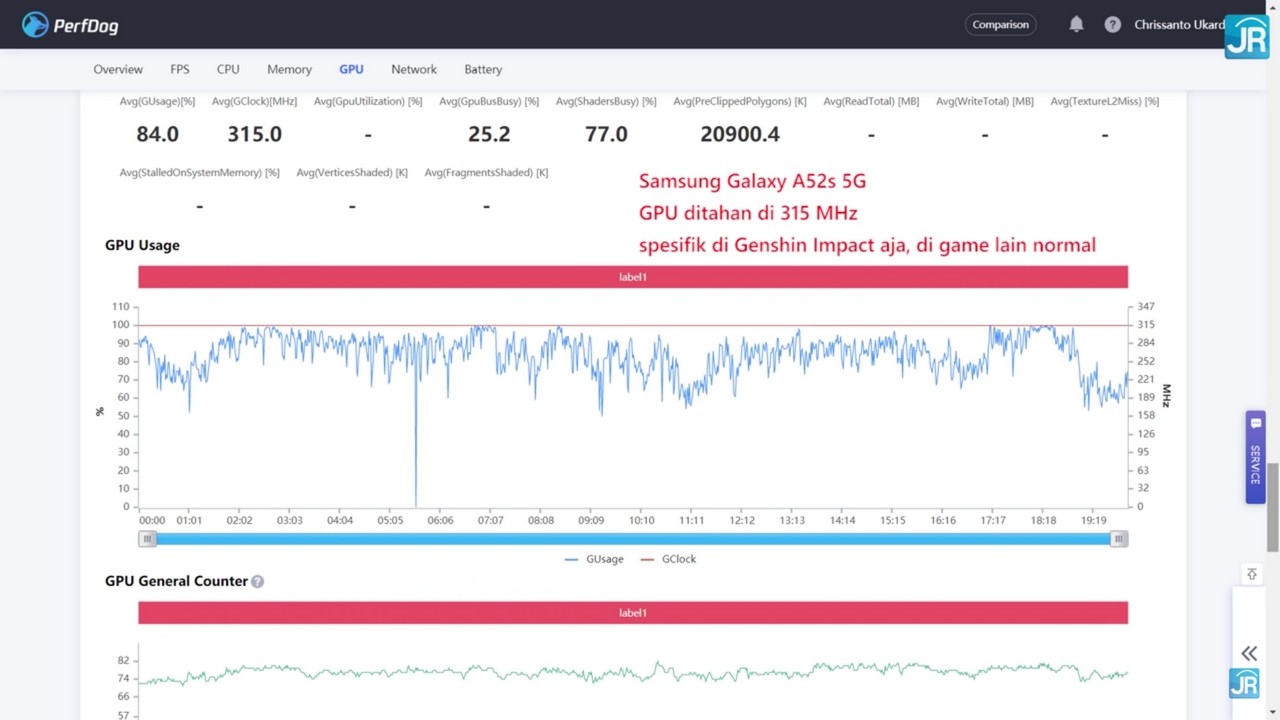The height and width of the screenshot is (720, 1280).
Task: Open the Chrissanto user account menu
Action: click(x=1178, y=24)
